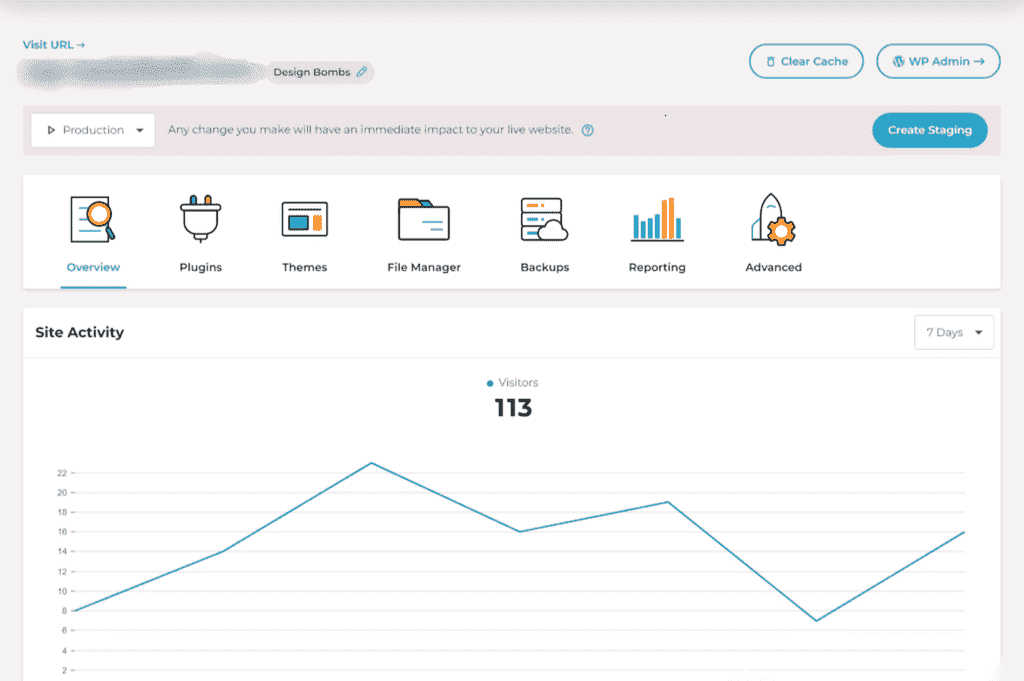
Task: Open WP Admin
Action: 938,61
